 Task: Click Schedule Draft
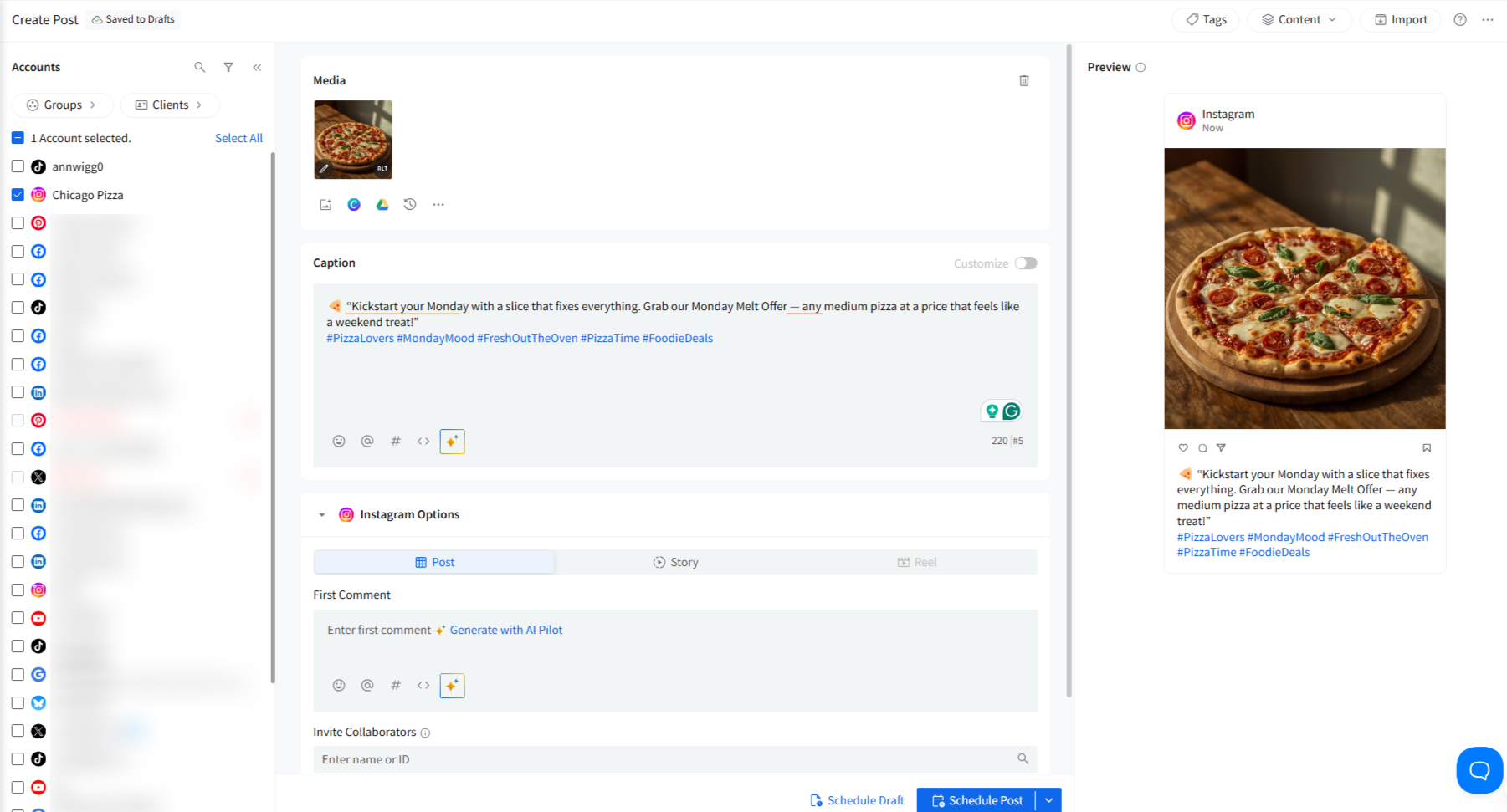[857, 800]
